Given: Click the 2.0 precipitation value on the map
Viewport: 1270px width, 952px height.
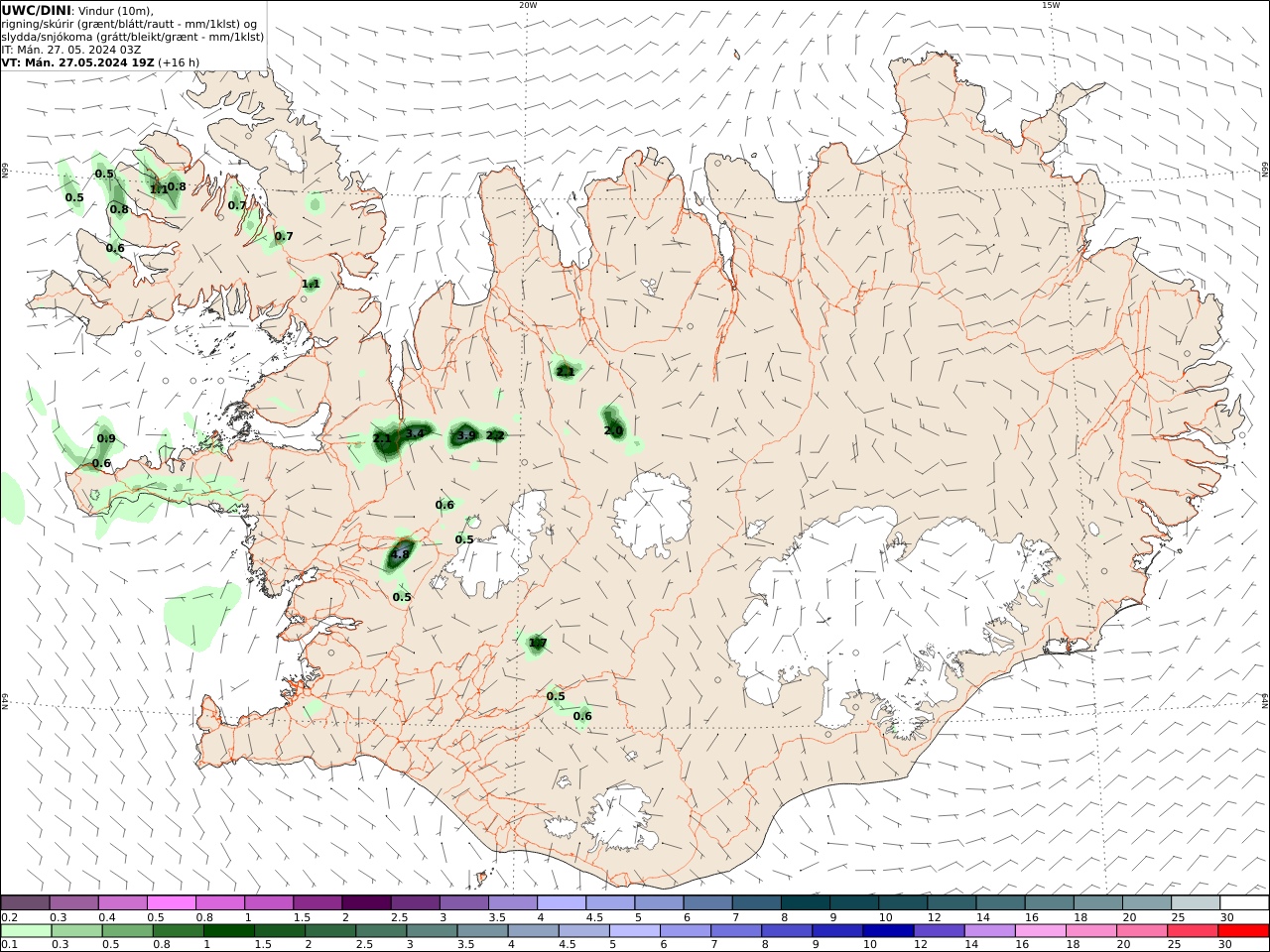Looking at the screenshot, I should (613, 430).
